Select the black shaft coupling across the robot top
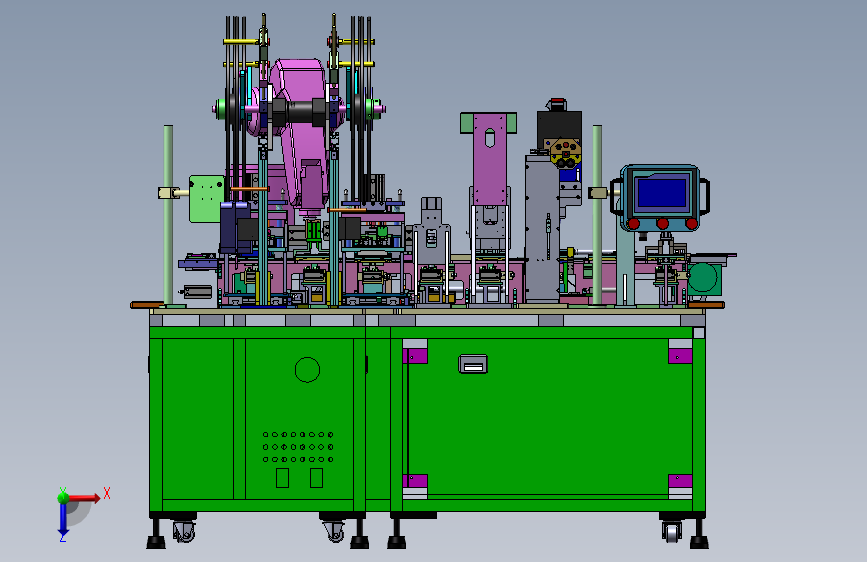867x562 pixels. coord(298,112)
